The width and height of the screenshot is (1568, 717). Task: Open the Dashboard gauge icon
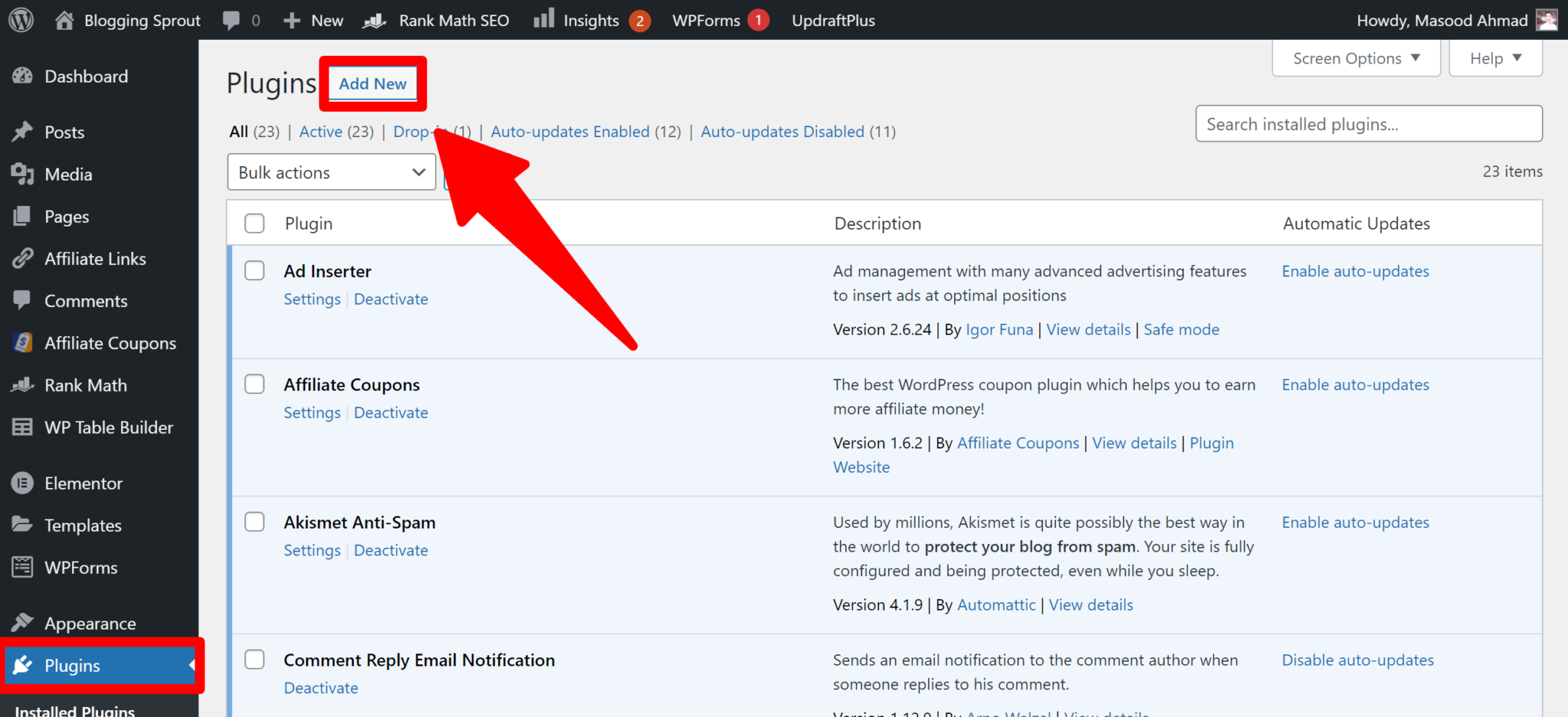click(x=23, y=76)
